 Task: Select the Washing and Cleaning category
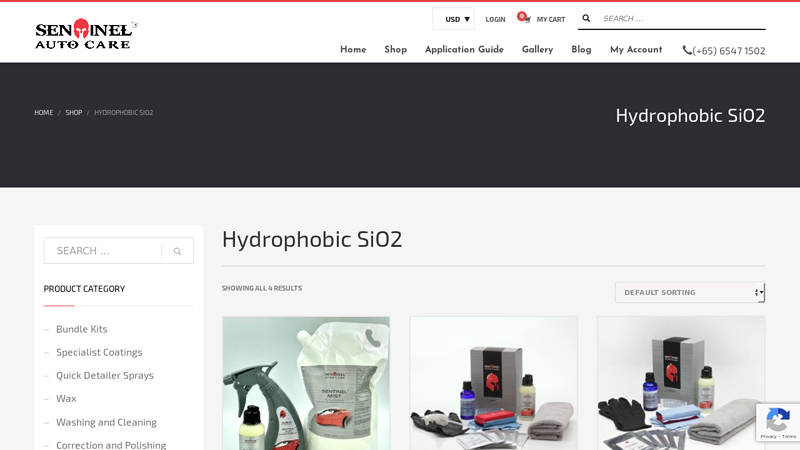[x=106, y=422]
